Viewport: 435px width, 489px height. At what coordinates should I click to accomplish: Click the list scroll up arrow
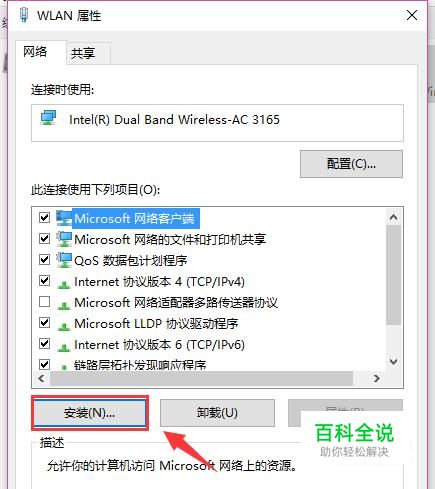click(x=394, y=217)
